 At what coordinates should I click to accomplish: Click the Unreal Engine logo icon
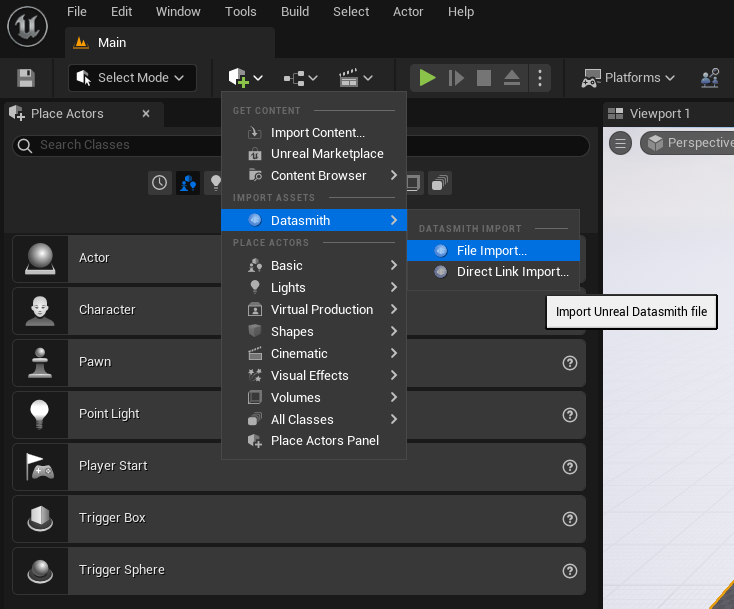click(x=28, y=26)
